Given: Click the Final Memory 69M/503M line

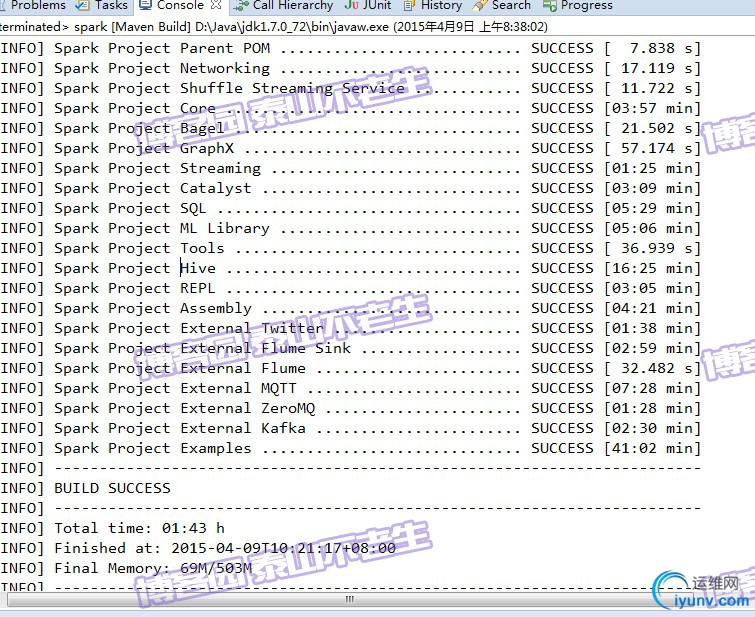Looking at the screenshot, I should (x=126, y=568).
